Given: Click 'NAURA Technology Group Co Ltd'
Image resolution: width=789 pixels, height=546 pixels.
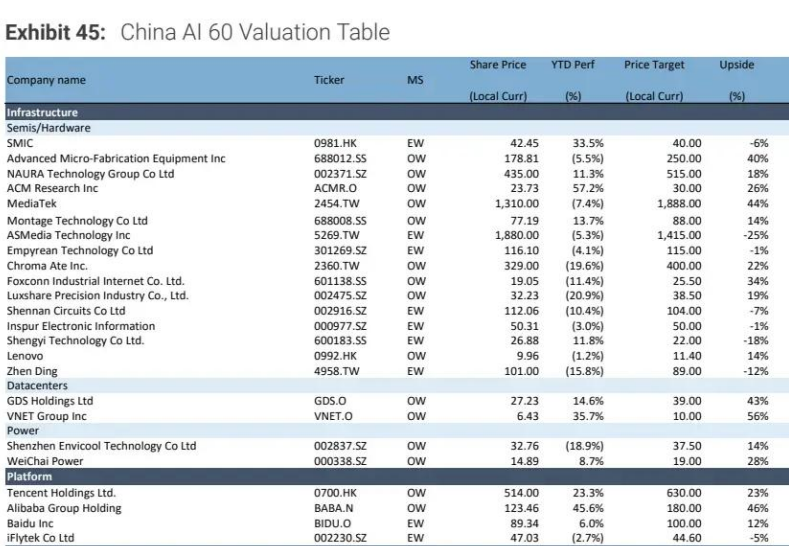Looking at the screenshot, I should click(91, 174).
